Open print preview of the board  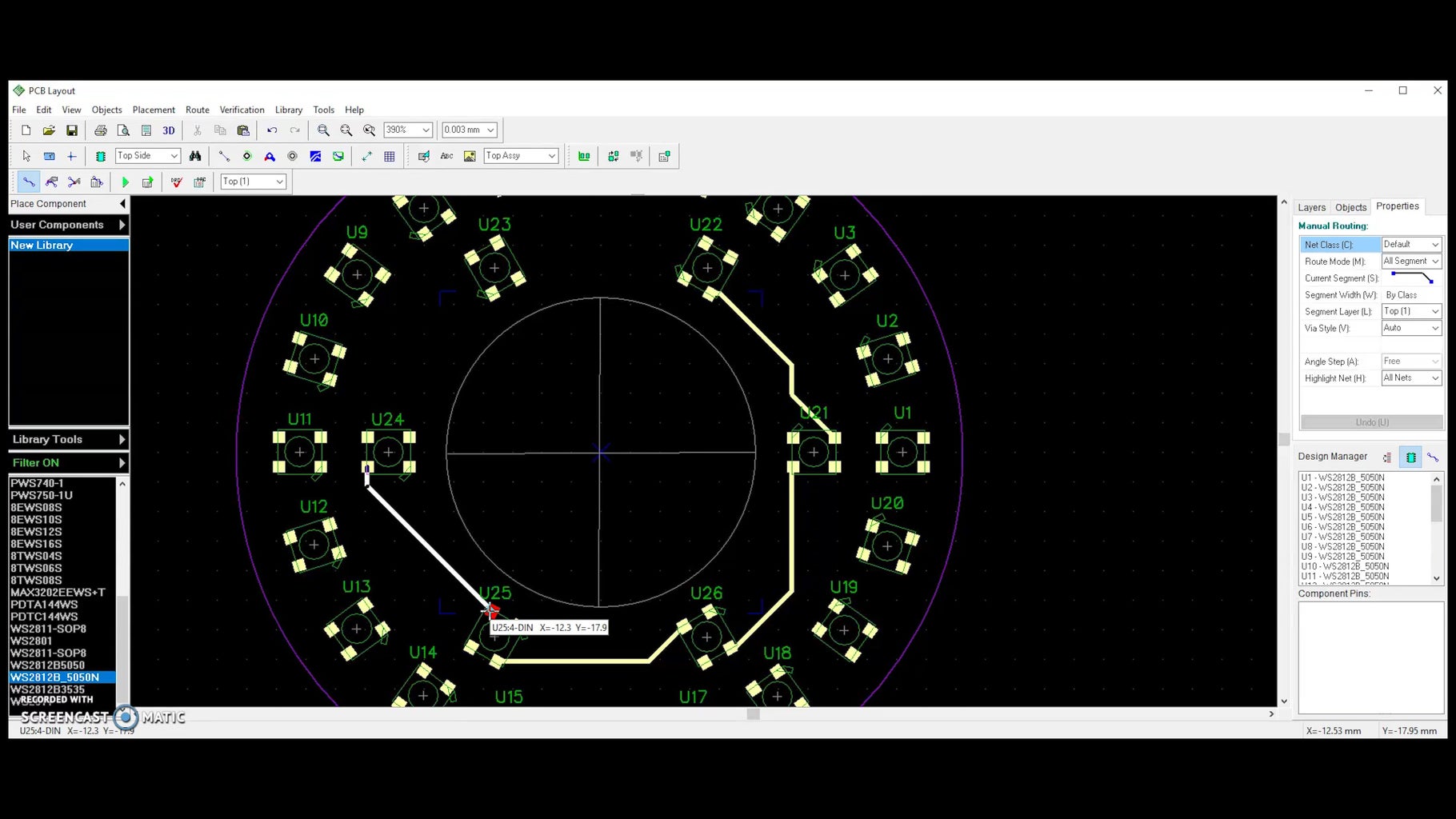tap(124, 130)
